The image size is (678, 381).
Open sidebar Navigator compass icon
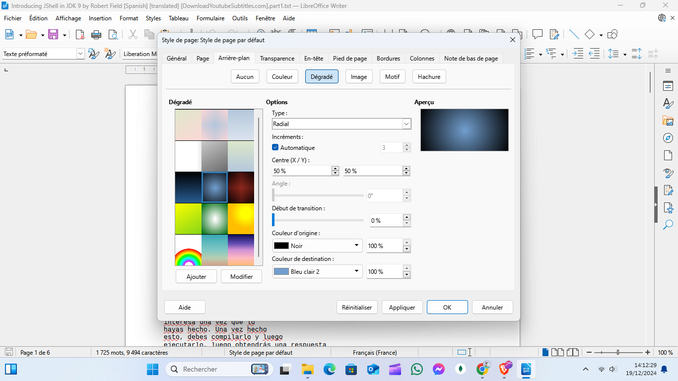click(668, 138)
